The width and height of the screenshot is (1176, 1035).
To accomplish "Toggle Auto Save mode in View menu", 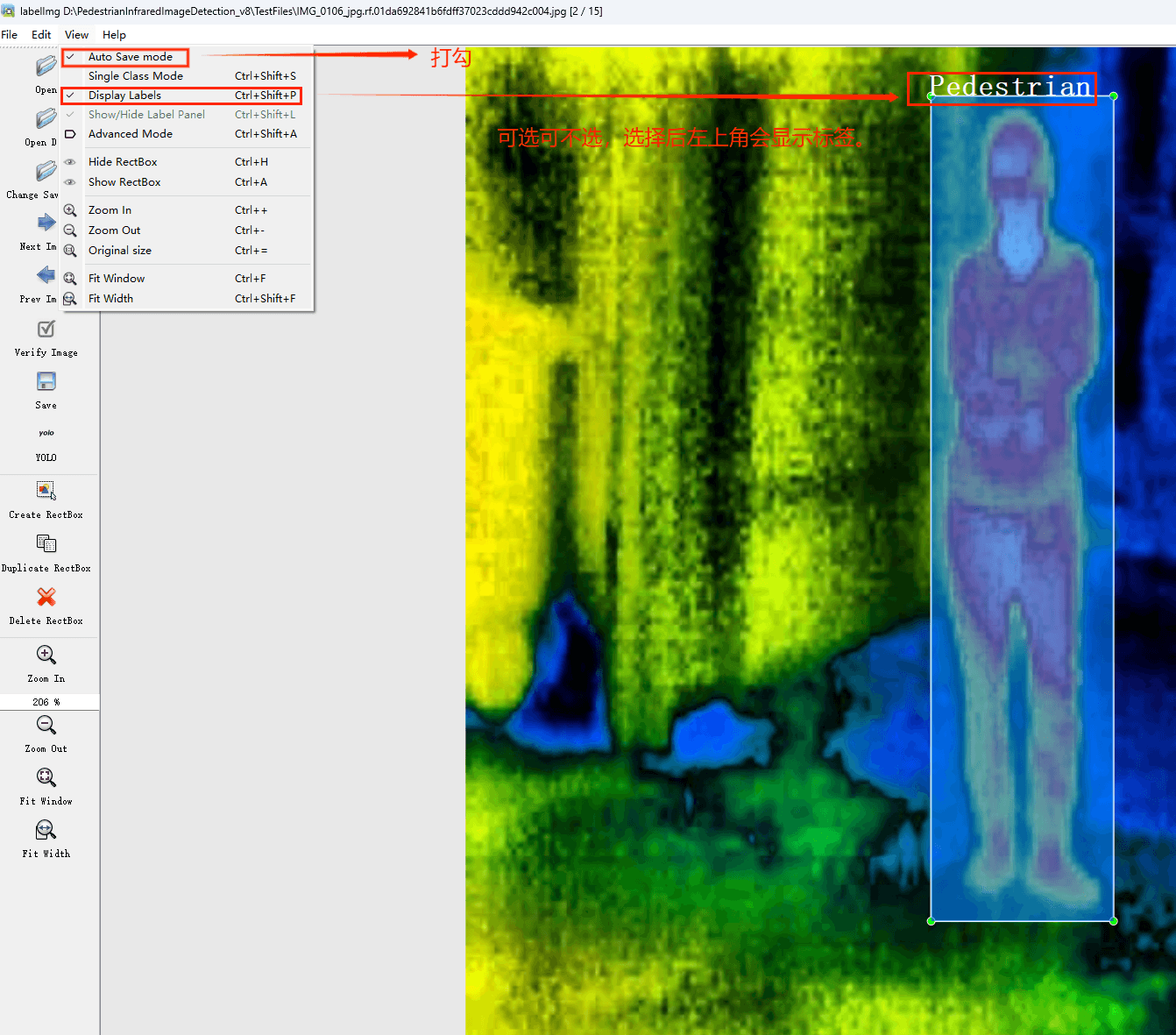I will pyautogui.click(x=187, y=57).
